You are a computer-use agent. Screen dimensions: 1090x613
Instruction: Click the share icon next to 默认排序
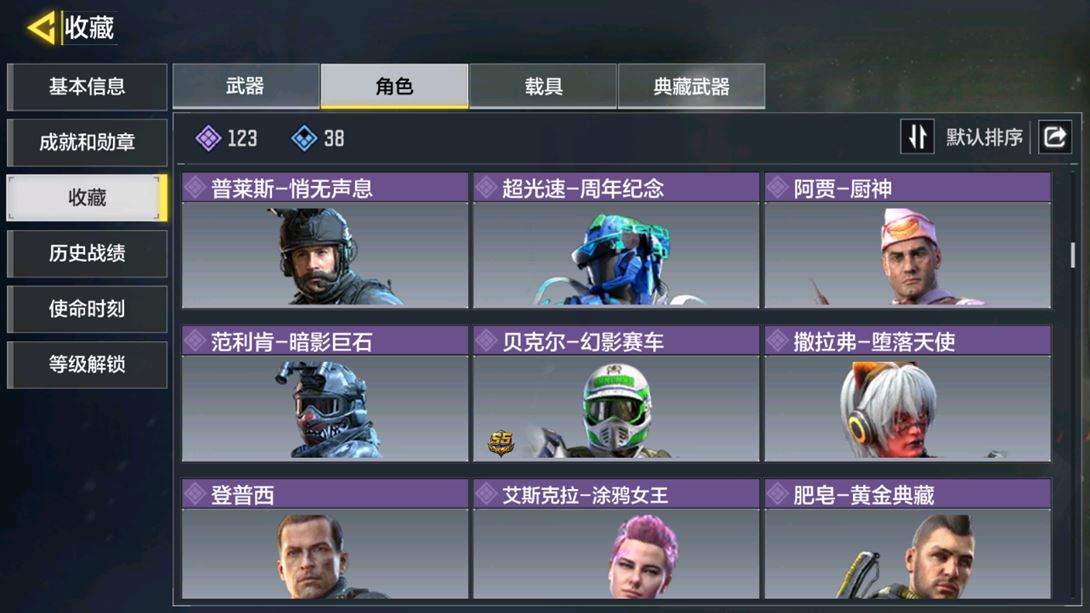pyautogui.click(x=1055, y=137)
